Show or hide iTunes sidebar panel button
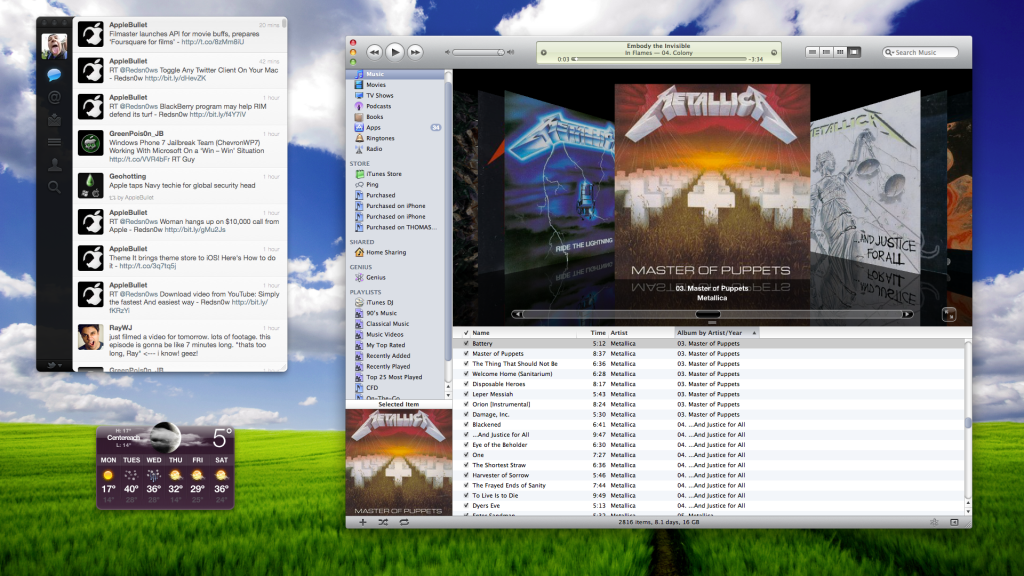 coord(954,522)
